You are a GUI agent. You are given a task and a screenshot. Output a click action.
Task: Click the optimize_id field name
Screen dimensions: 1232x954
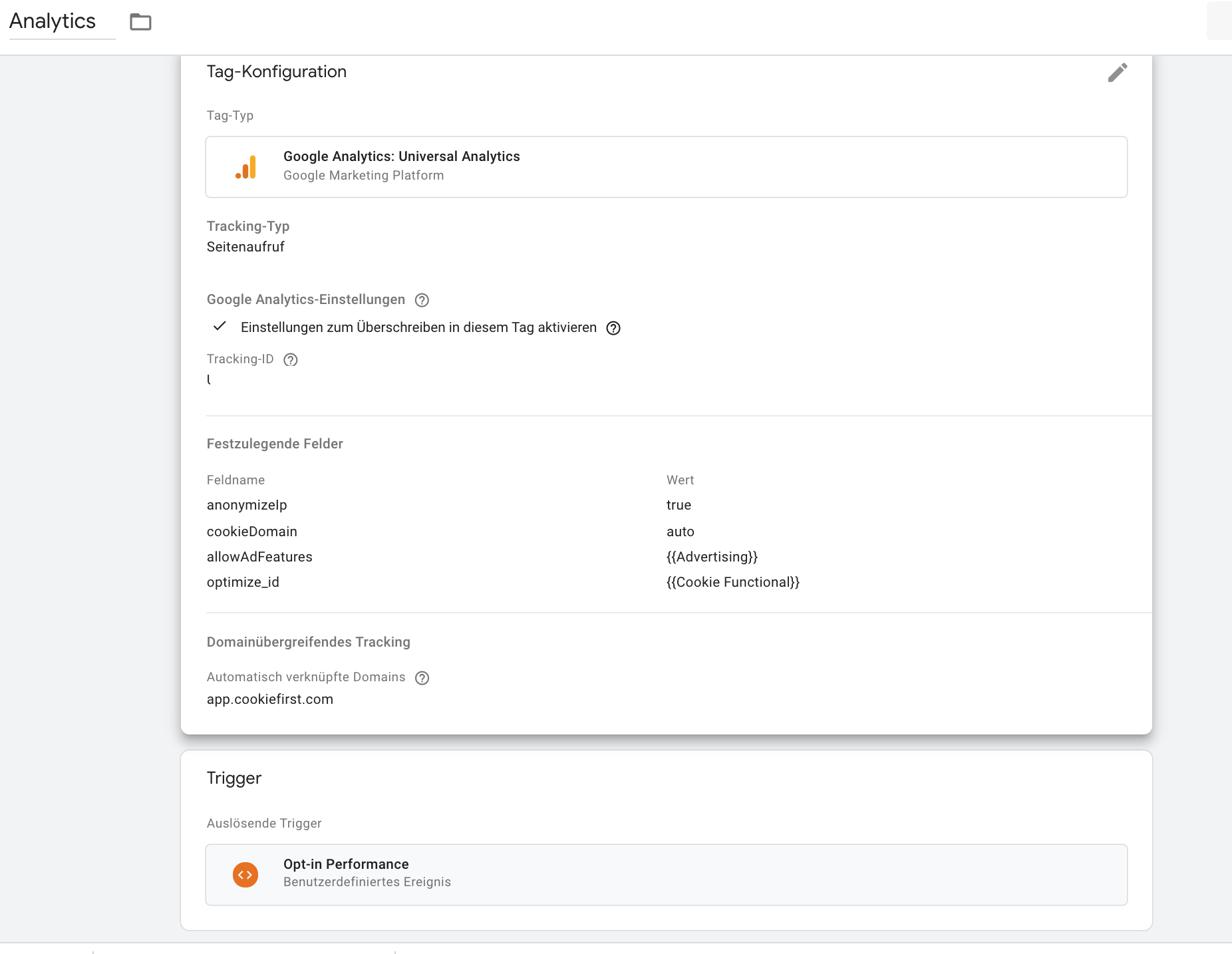pyautogui.click(x=243, y=582)
